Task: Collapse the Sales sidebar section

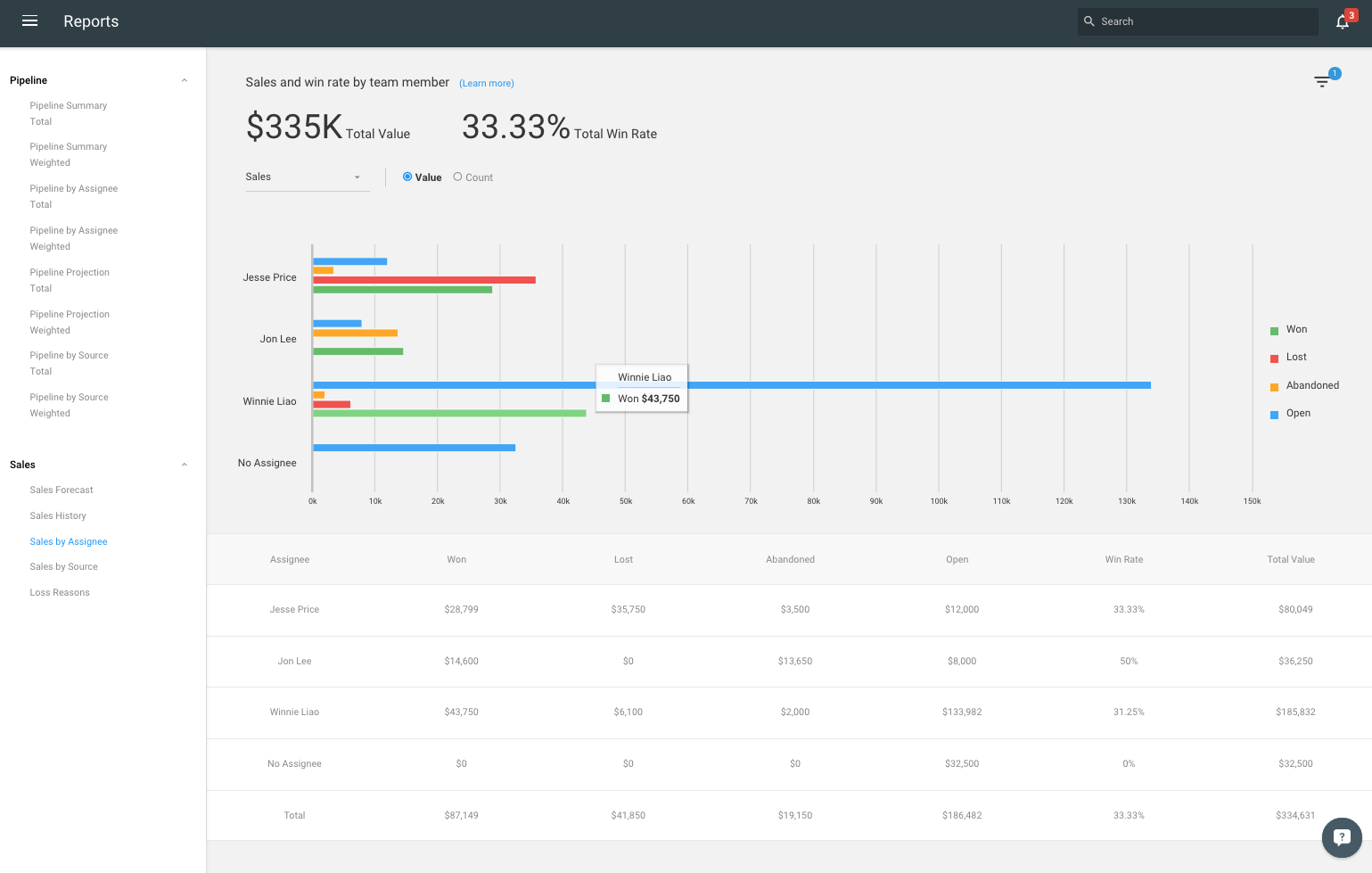Action: click(x=185, y=465)
